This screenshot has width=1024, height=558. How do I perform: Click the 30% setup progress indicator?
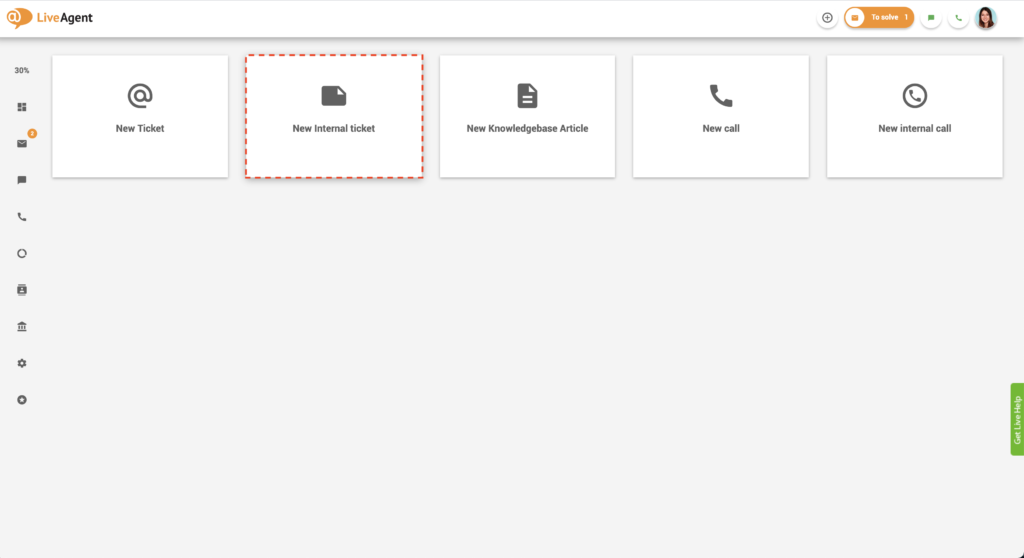pyautogui.click(x=22, y=71)
